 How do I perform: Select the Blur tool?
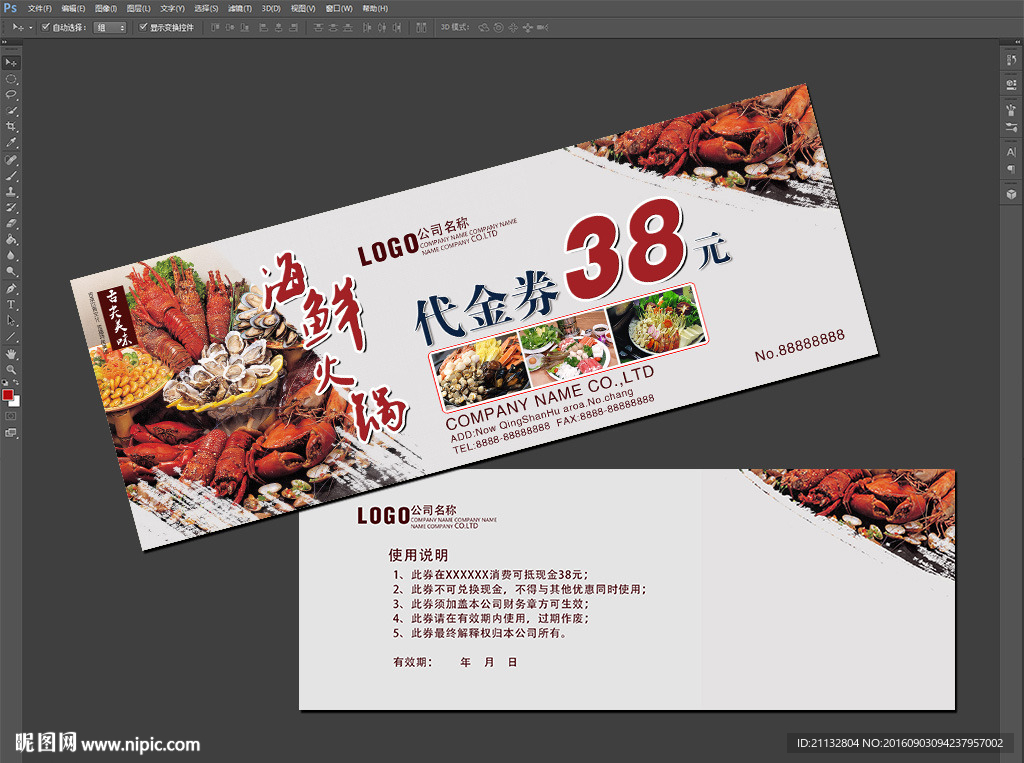[11, 256]
